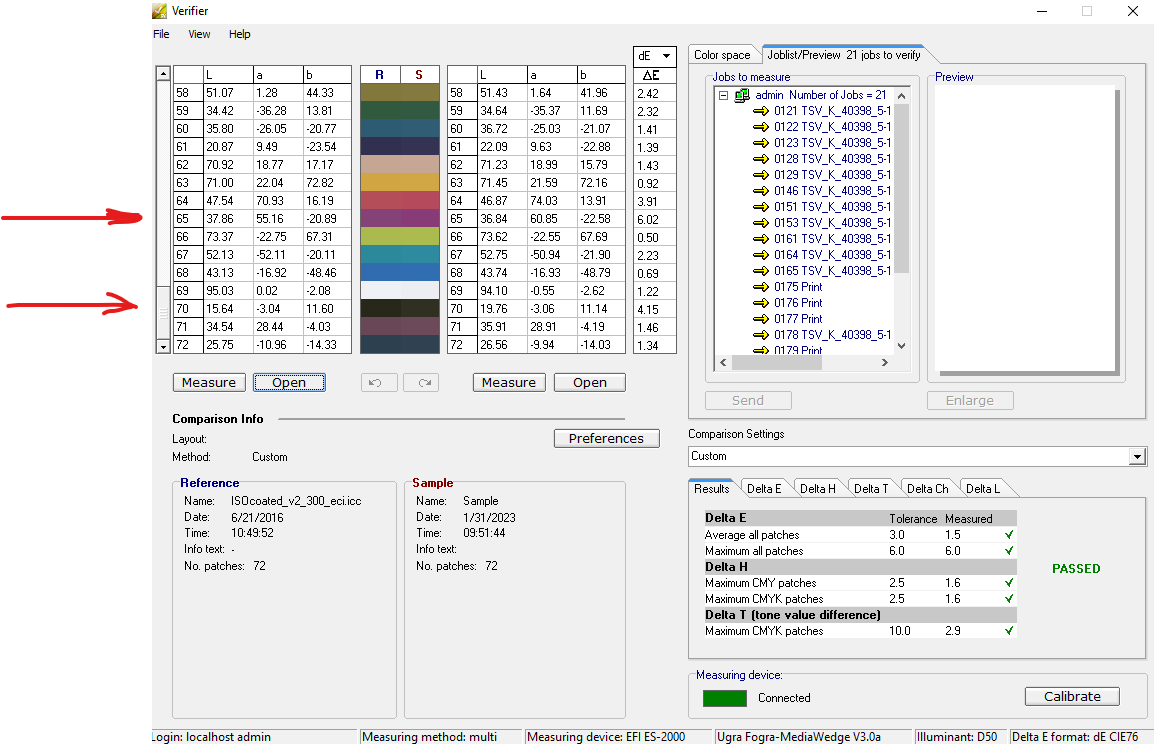The height and width of the screenshot is (744, 1154).
Task: Click the R column header
Action: click(x=380, y=74)
